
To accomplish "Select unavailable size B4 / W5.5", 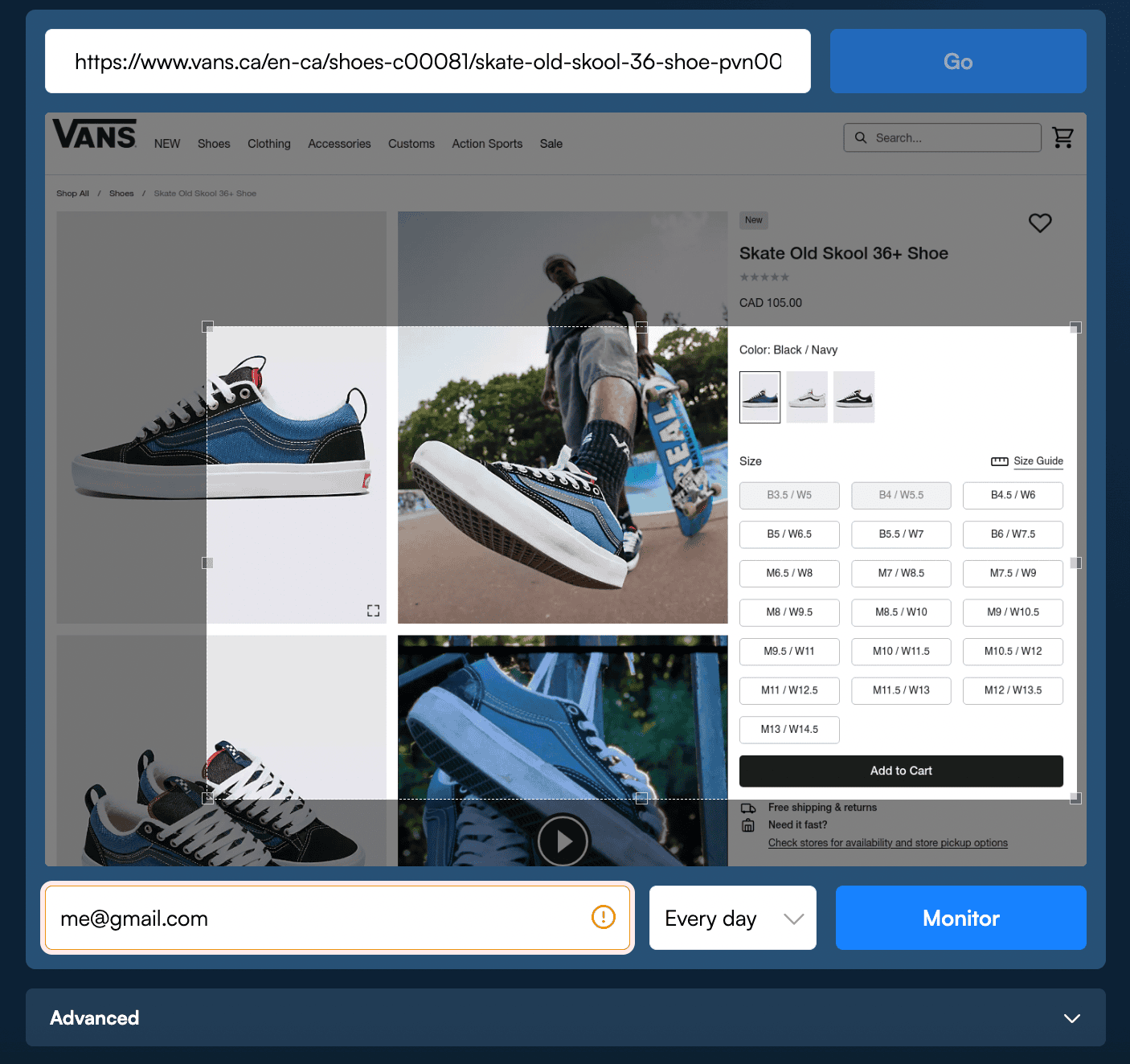I will pyautogui.click(x=901, y=495).
